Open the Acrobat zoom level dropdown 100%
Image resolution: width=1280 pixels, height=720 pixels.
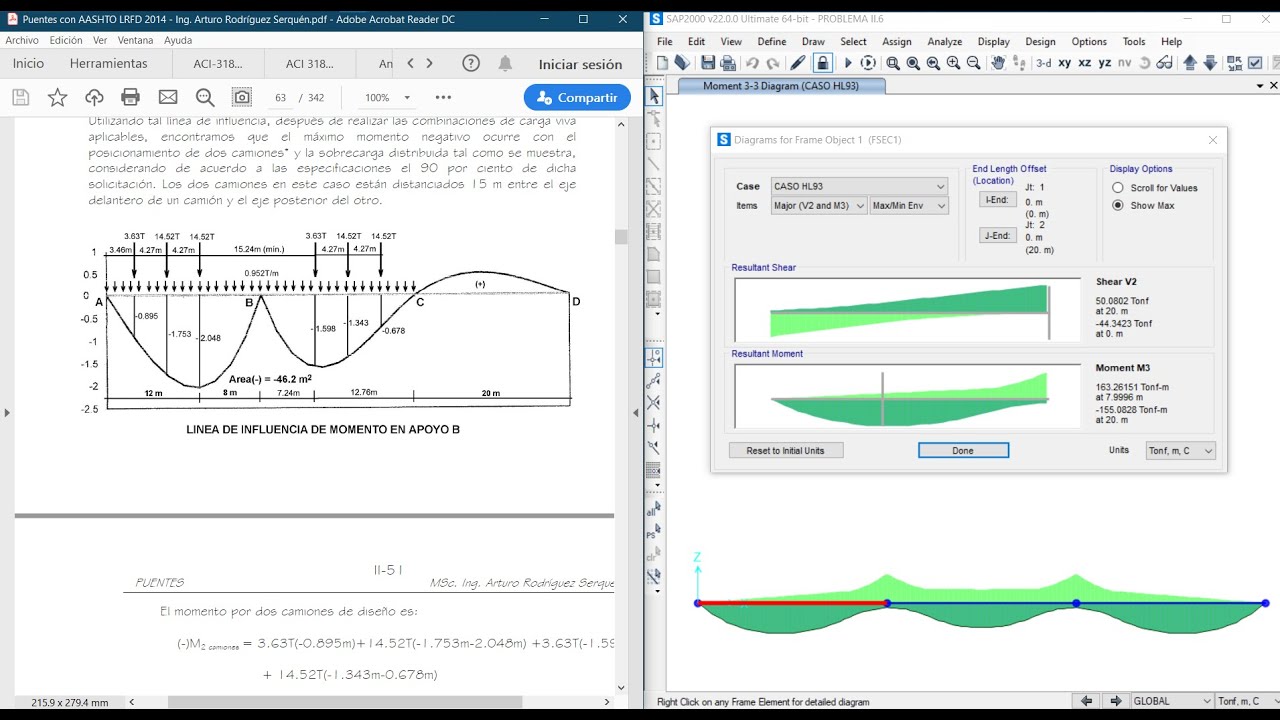tap(387, 98)
